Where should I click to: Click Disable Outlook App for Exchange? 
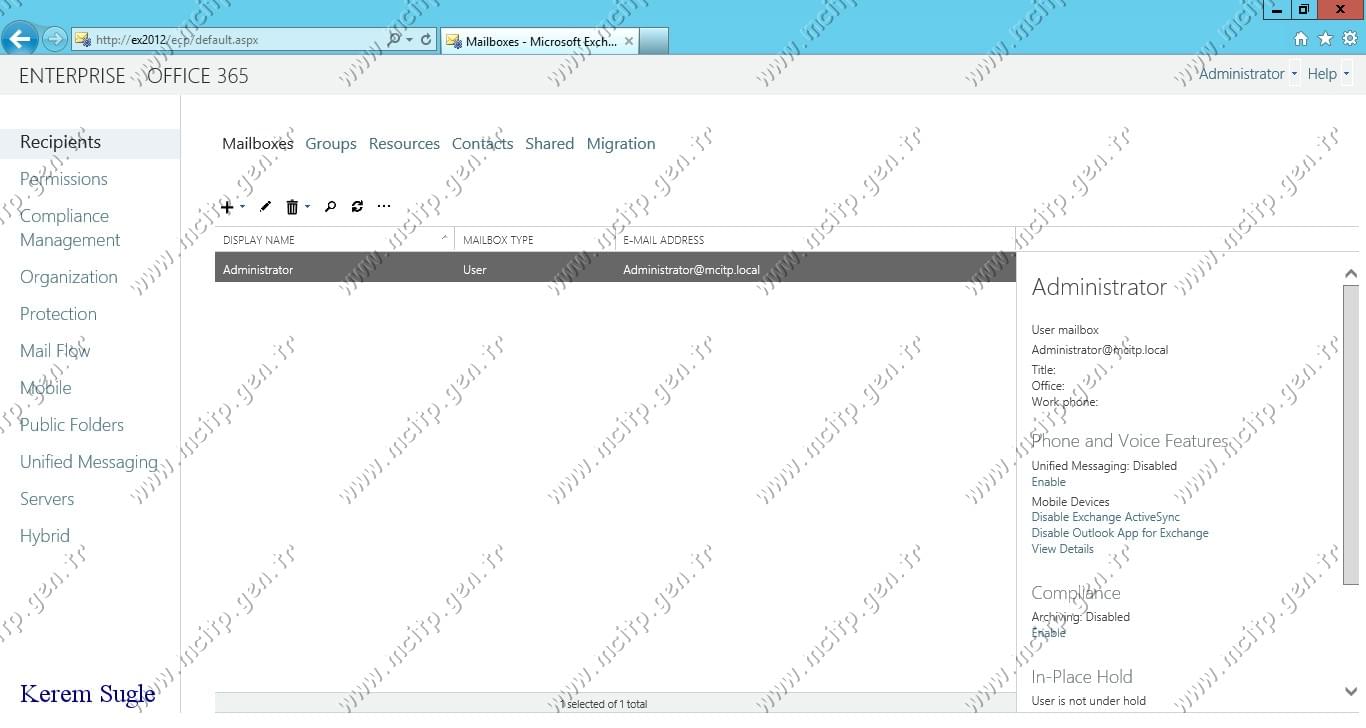1120,533
